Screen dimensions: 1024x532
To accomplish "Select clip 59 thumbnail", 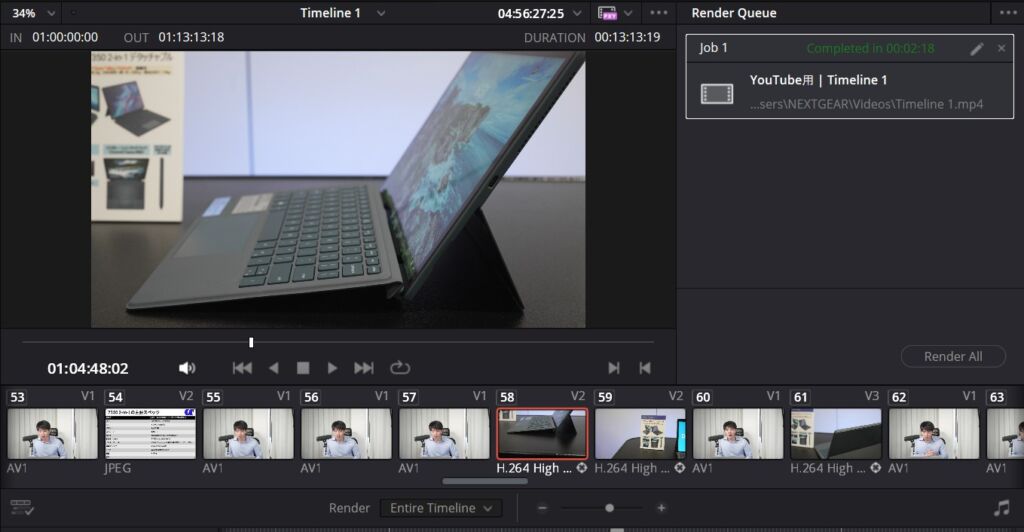I will point(640,433).
